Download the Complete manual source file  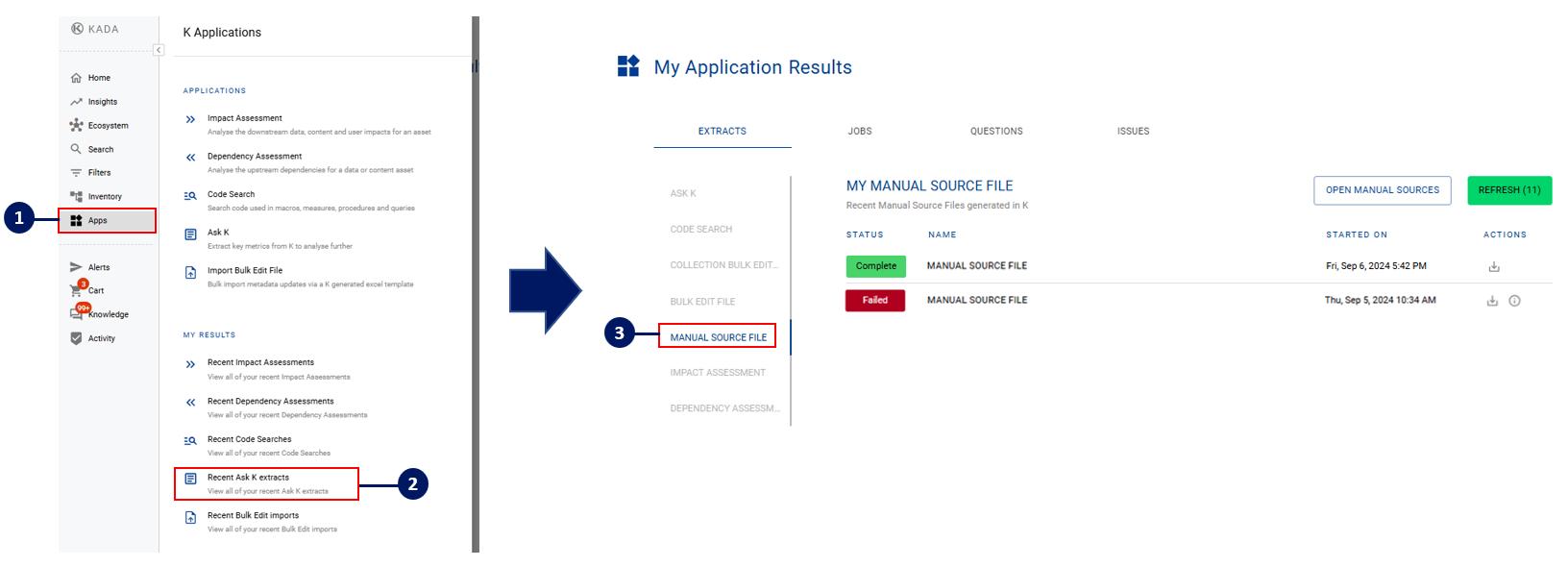(x=1494, y=267)
